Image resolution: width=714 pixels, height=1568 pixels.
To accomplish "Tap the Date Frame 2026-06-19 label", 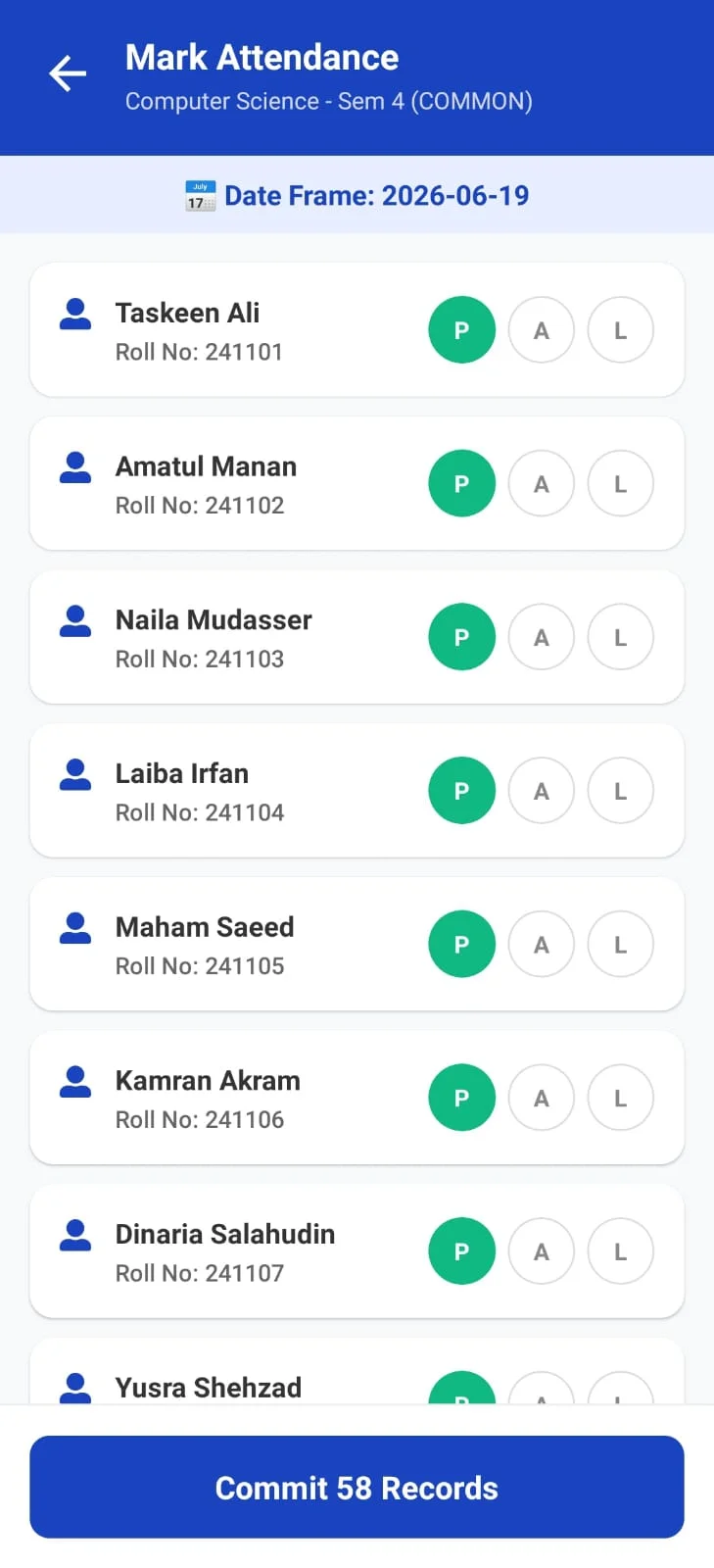I will click(376, 196).
